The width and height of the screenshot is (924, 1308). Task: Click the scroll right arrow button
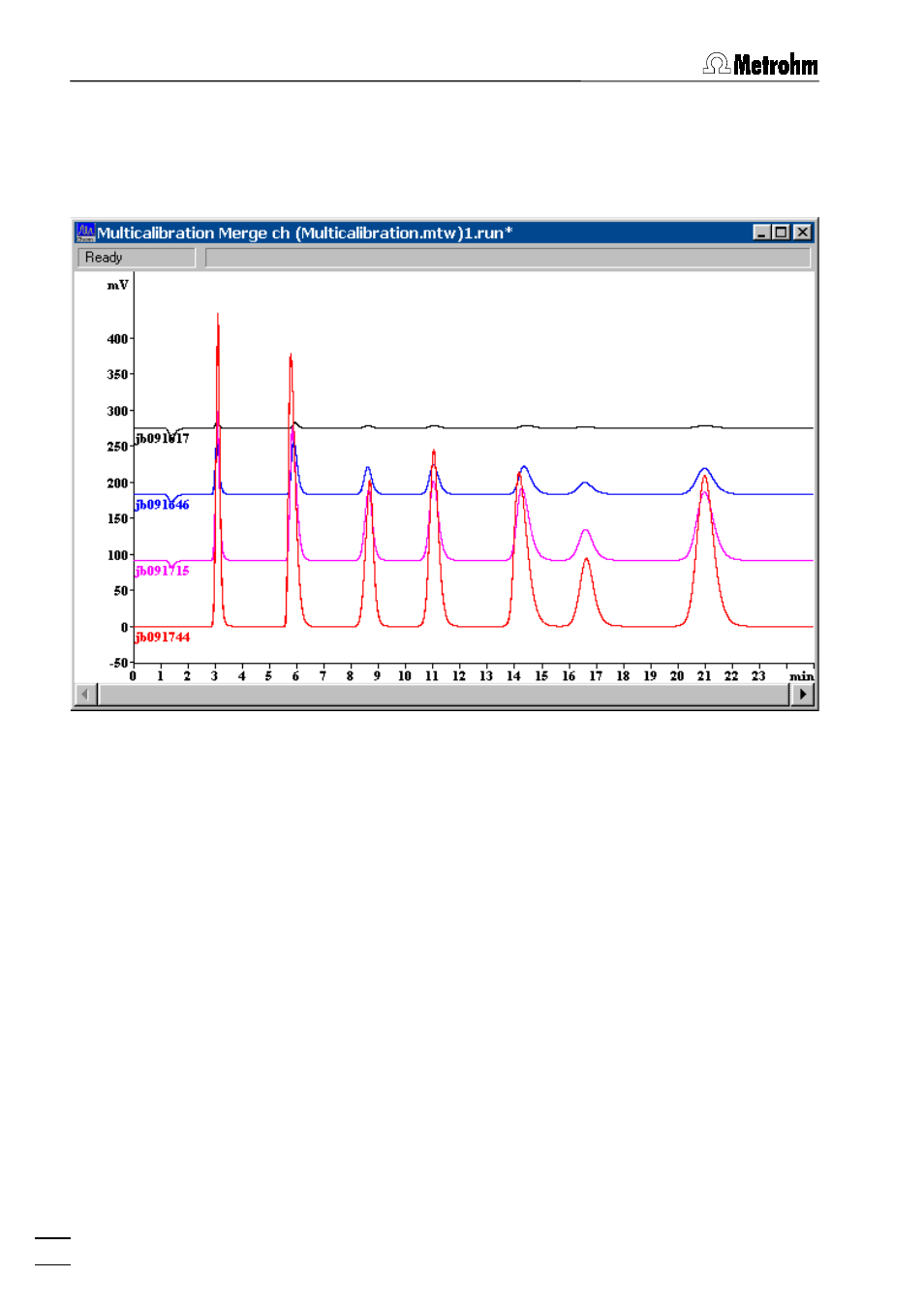click(x=802, y=694)
